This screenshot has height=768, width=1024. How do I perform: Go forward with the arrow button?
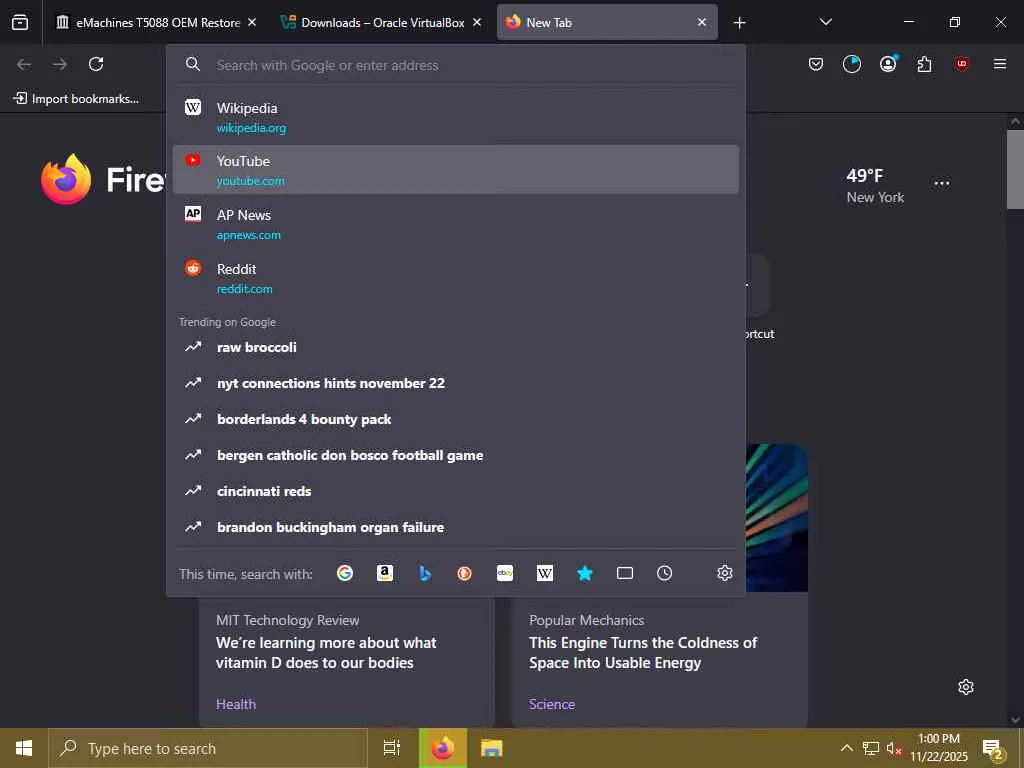60,64
